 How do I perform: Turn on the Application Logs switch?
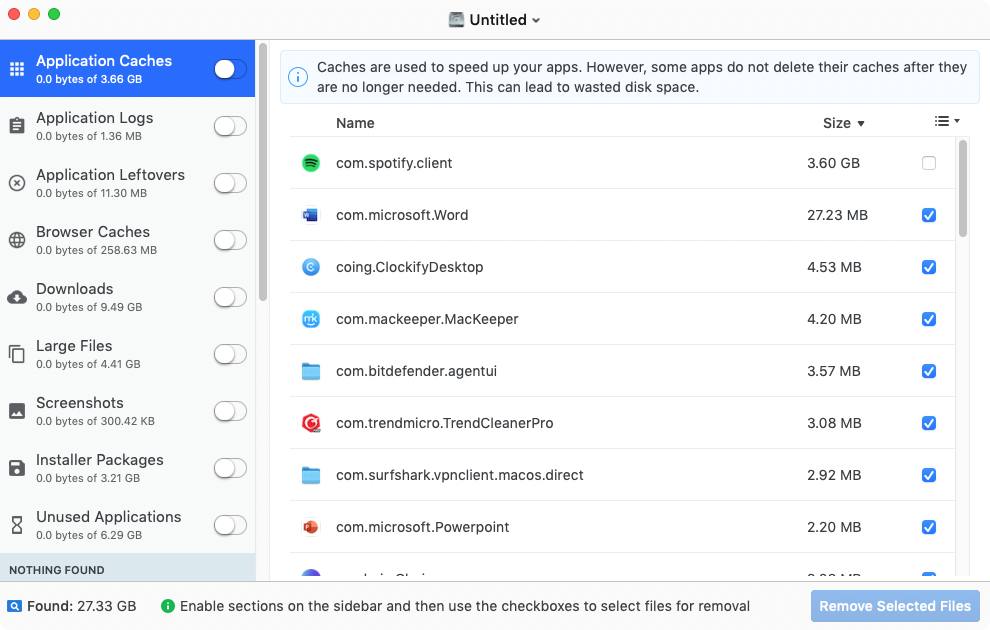coord(230,126)
